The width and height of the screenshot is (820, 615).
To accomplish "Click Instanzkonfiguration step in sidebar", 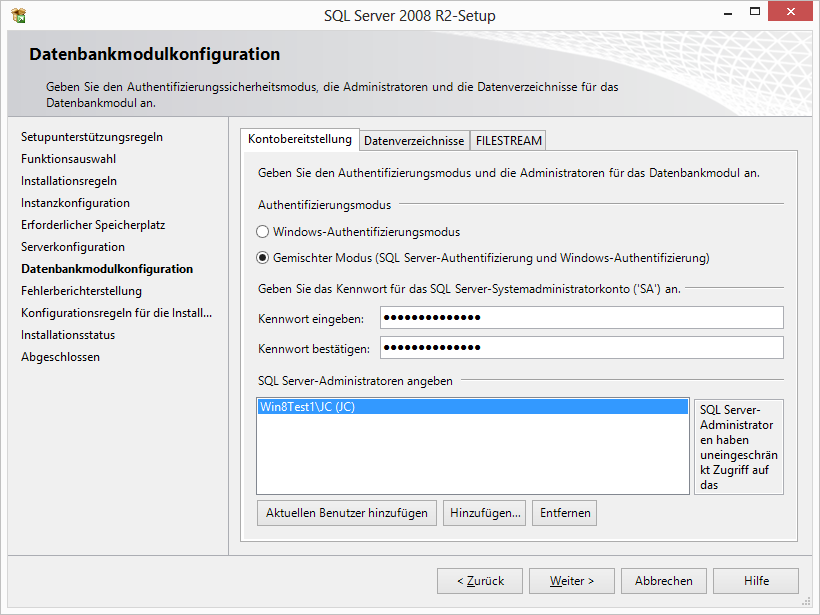I will tap(75, 203).
